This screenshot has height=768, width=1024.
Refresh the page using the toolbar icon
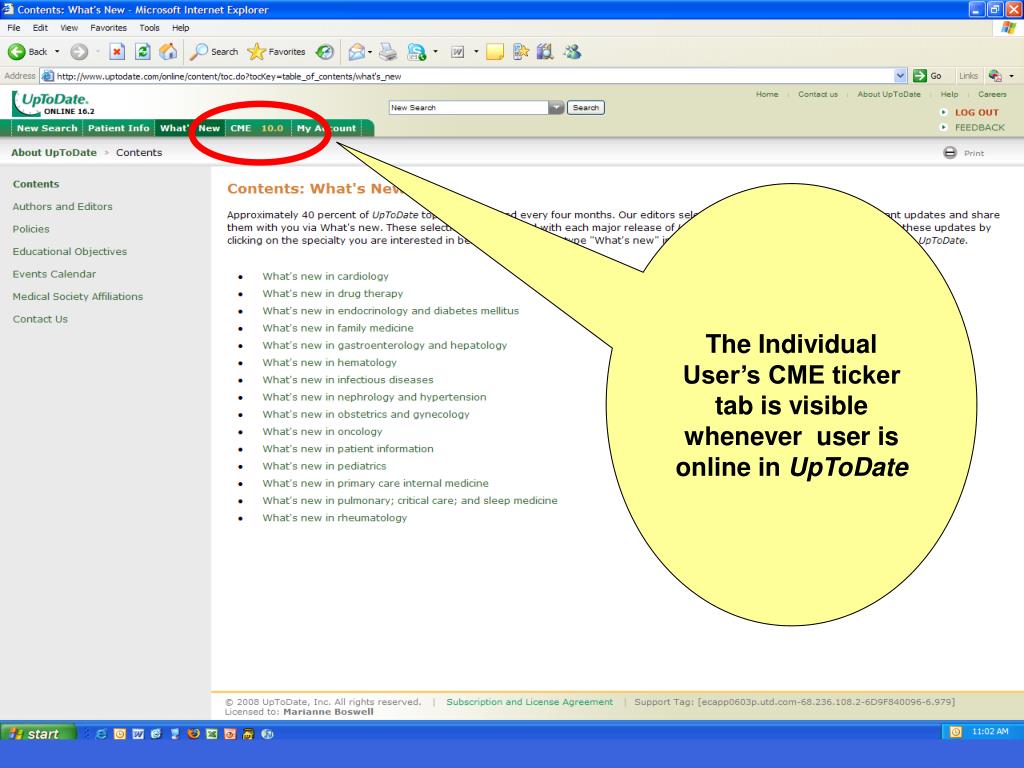[142, 52]
